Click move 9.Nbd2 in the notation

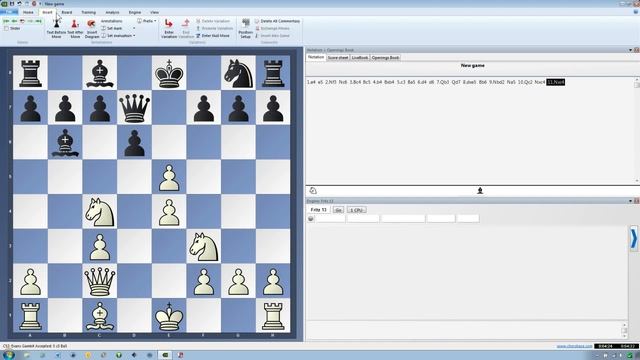(497, 82)
